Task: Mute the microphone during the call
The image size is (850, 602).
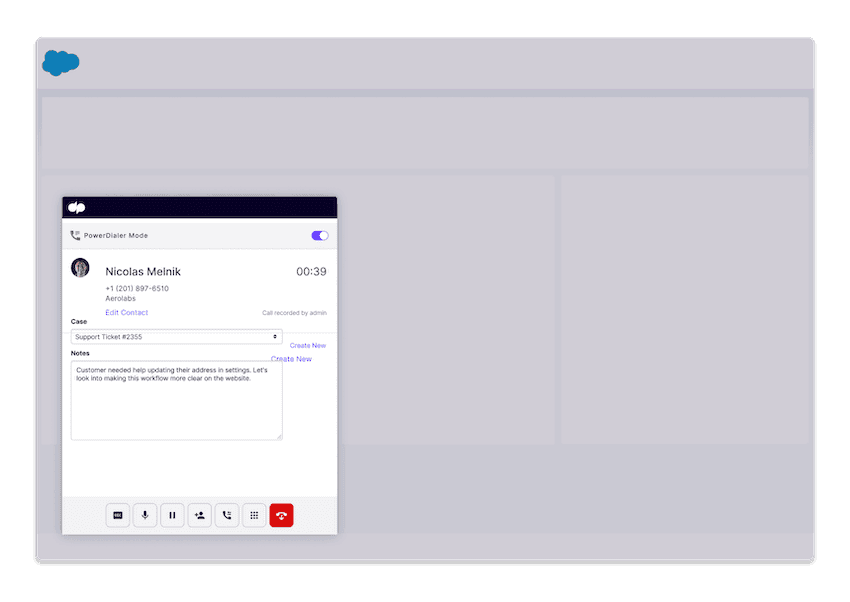Action: point(145,515)
